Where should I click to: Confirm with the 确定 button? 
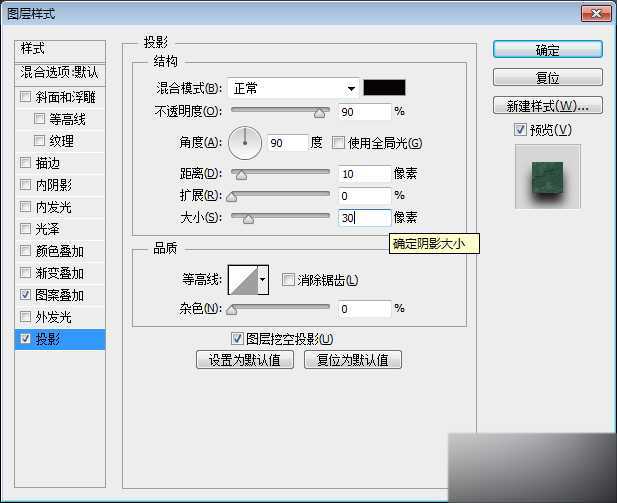coord(547,50)
